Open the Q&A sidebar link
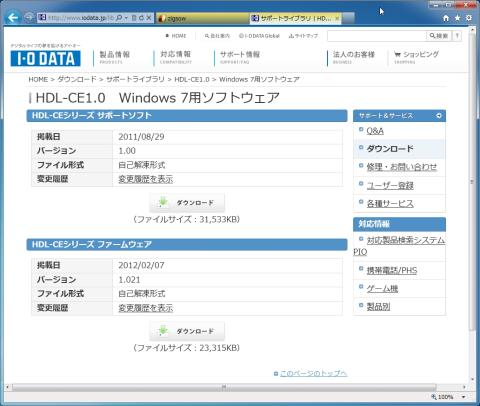Image resolution: width=480 pixels, height=406 pixels. pos(375,131)
